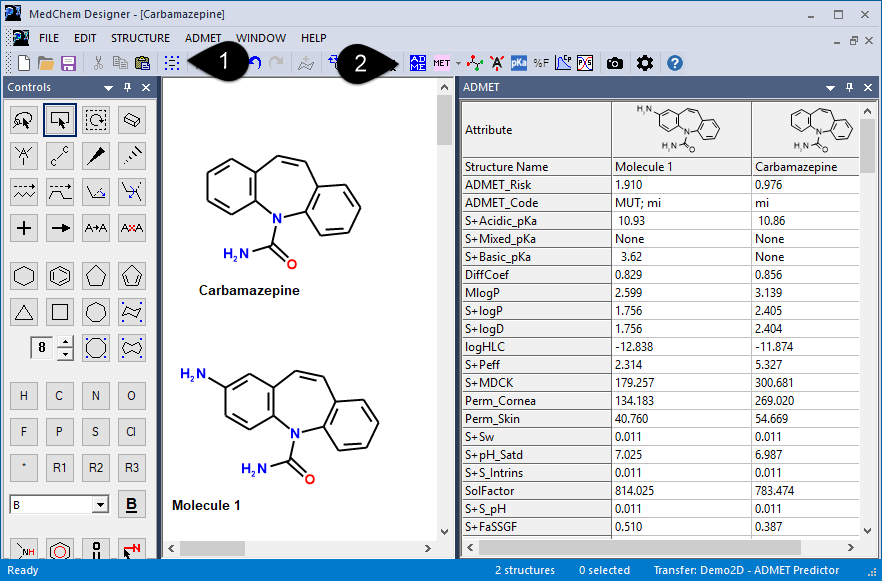The width and height of the screenshot is (882, 581).
Task: Open the Controls panel options dropdown arrow
Action: point(109,88)
